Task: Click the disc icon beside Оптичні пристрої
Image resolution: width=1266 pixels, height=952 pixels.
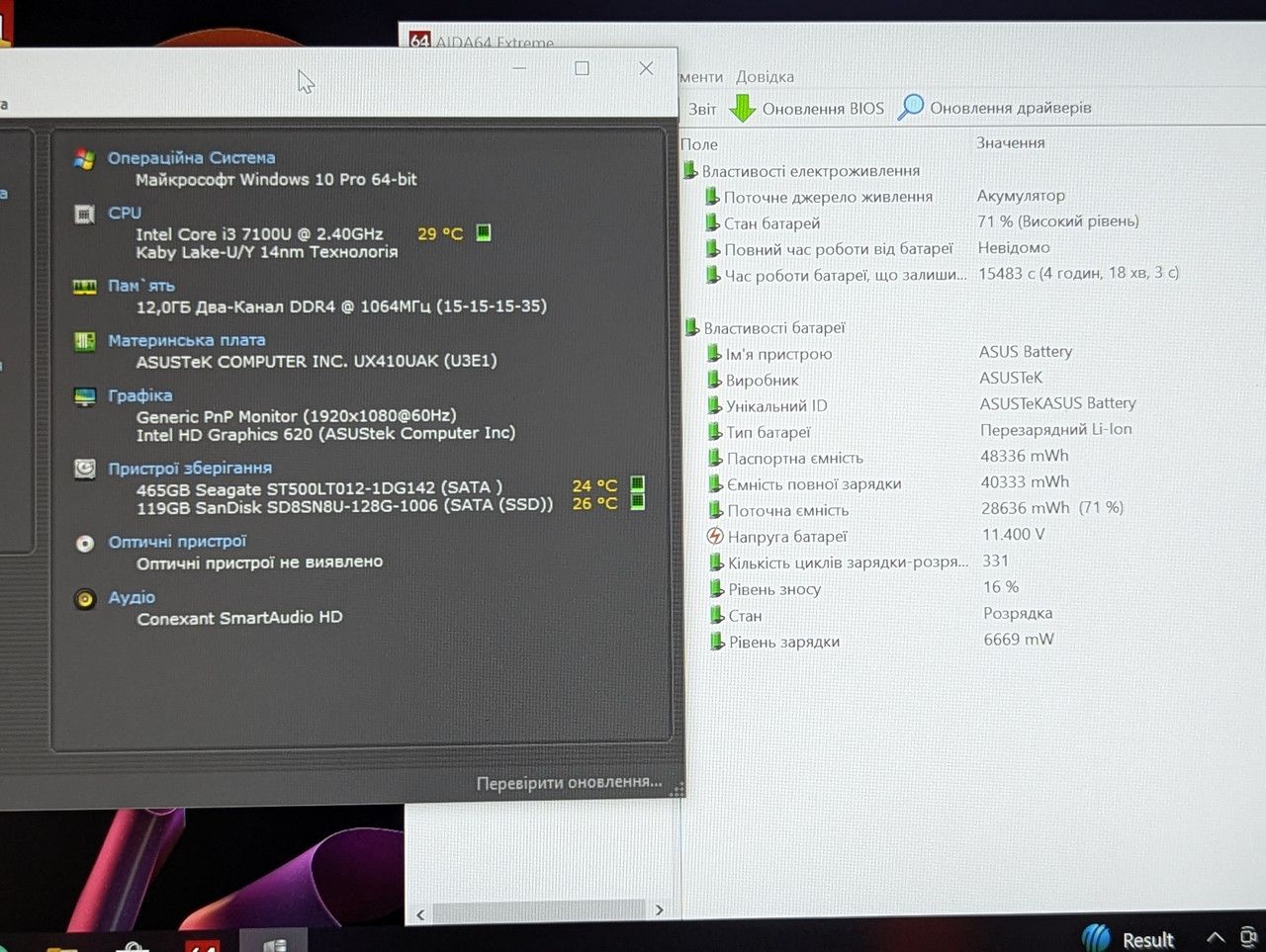Action: [85, 543]
